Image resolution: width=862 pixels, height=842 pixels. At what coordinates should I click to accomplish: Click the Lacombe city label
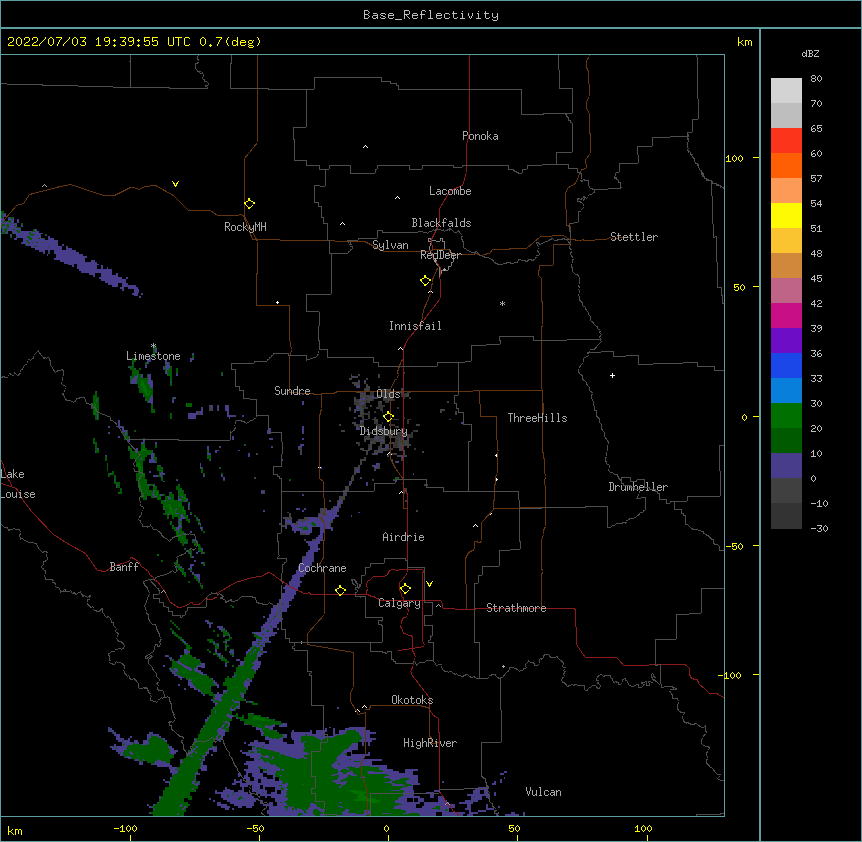(x=450, y=191)
